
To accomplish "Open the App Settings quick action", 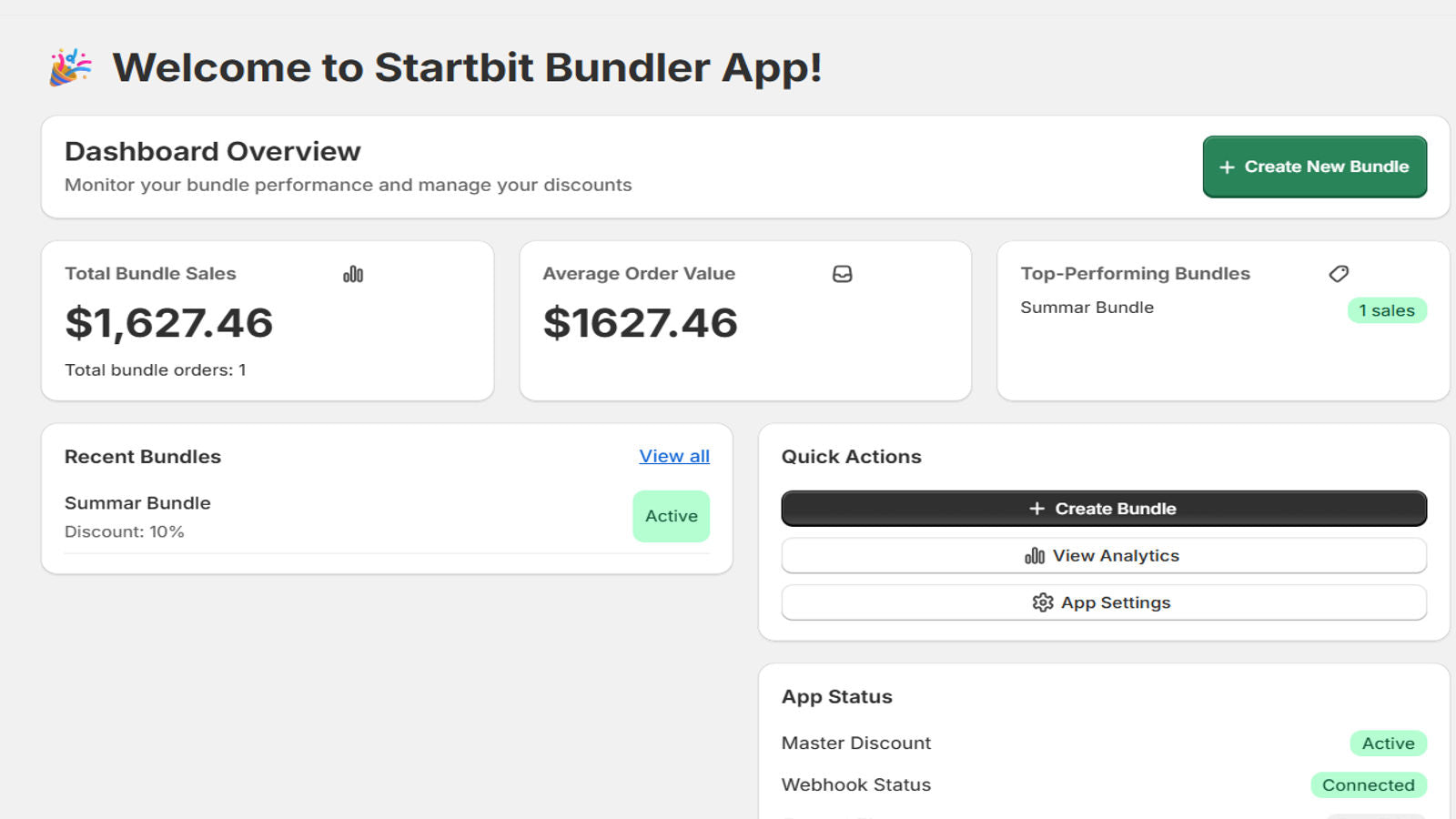I will click(1104, 602).
